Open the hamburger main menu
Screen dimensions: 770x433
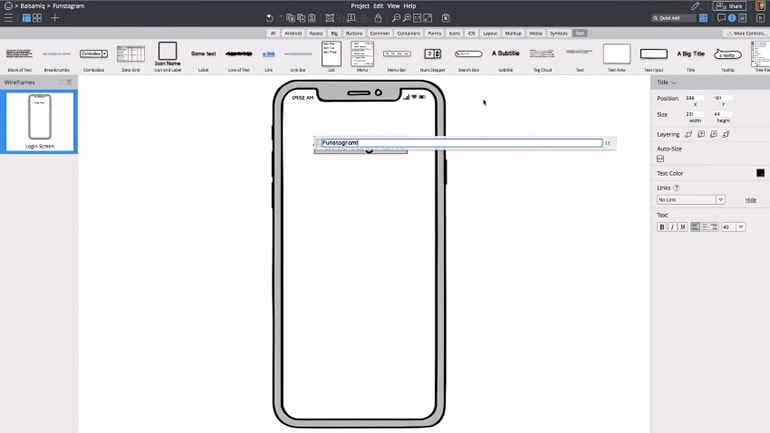tap(8, 18)
